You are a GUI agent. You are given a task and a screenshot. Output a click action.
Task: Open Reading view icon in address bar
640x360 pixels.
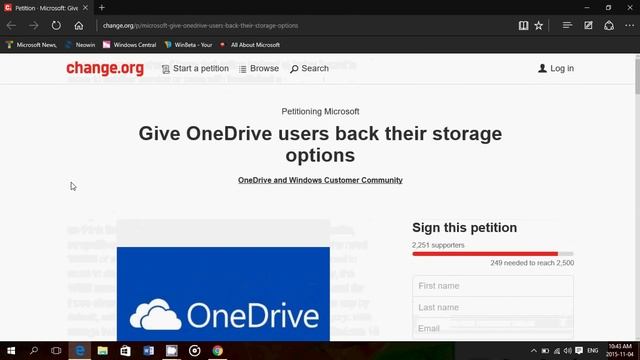tap(523, 25)
